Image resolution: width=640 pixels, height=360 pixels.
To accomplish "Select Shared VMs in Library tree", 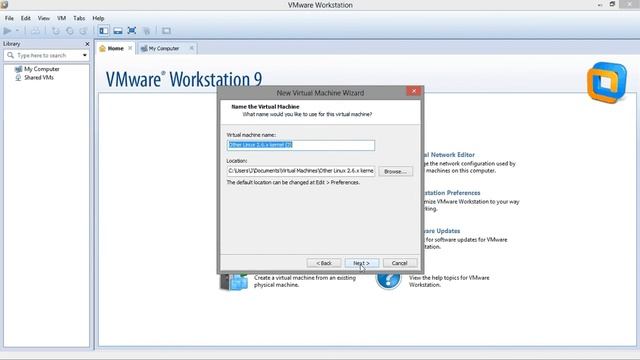I will 34,78.
